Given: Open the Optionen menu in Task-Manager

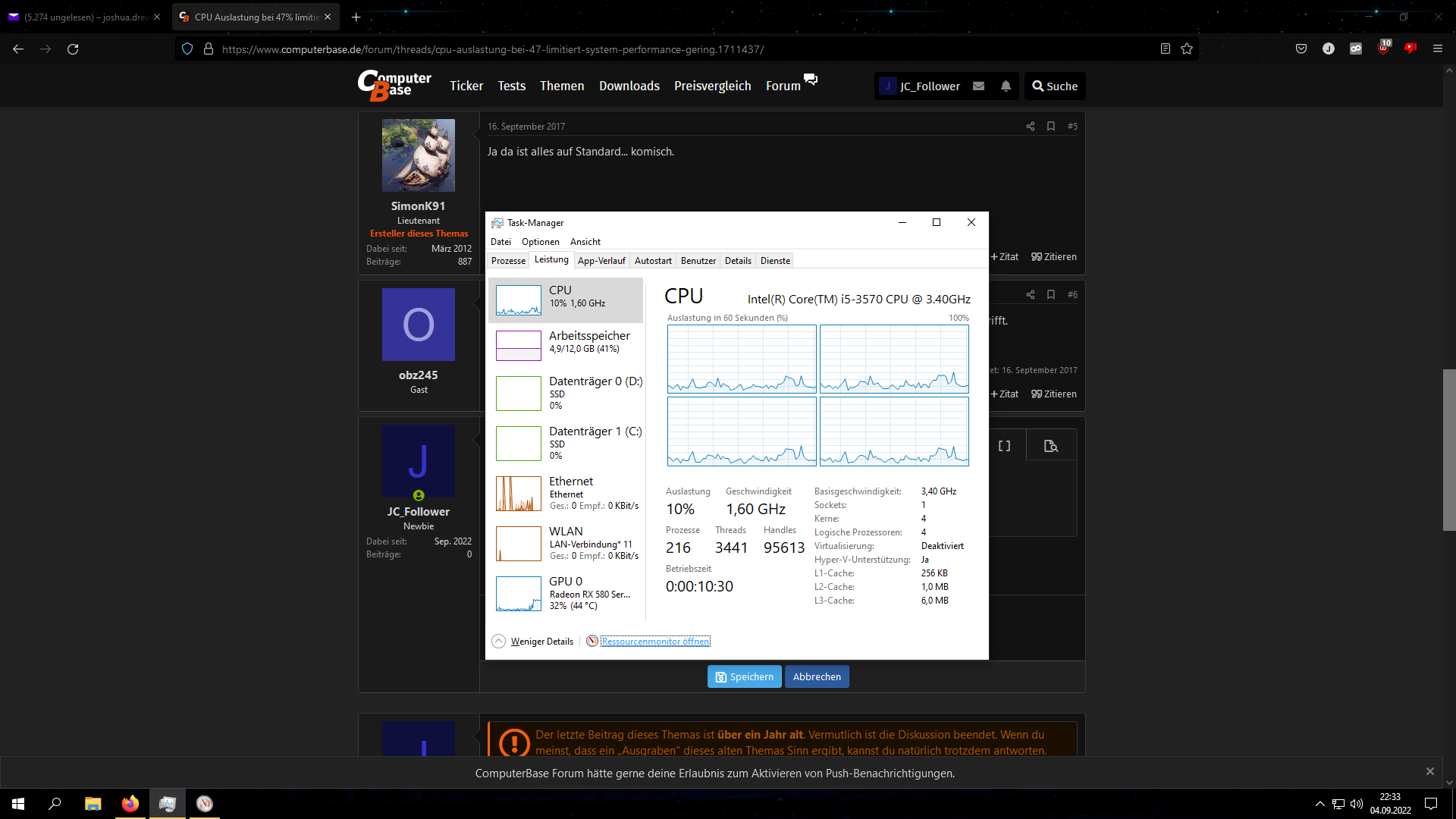Looking at the screenshot, I should click(540, 242).
